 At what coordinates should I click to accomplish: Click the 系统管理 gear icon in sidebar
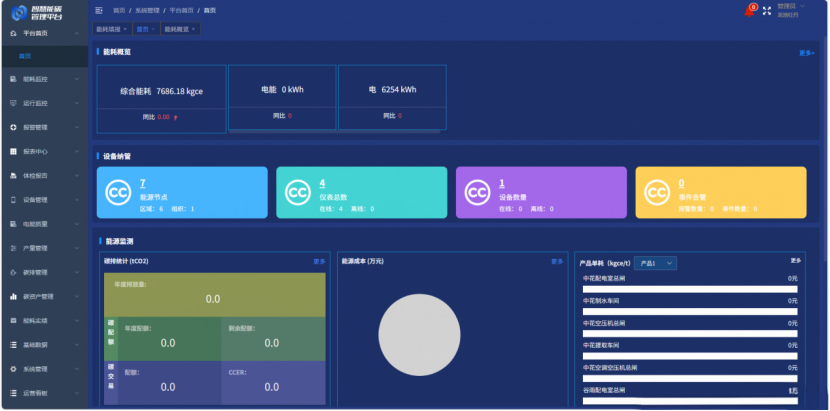coord(12,369)
